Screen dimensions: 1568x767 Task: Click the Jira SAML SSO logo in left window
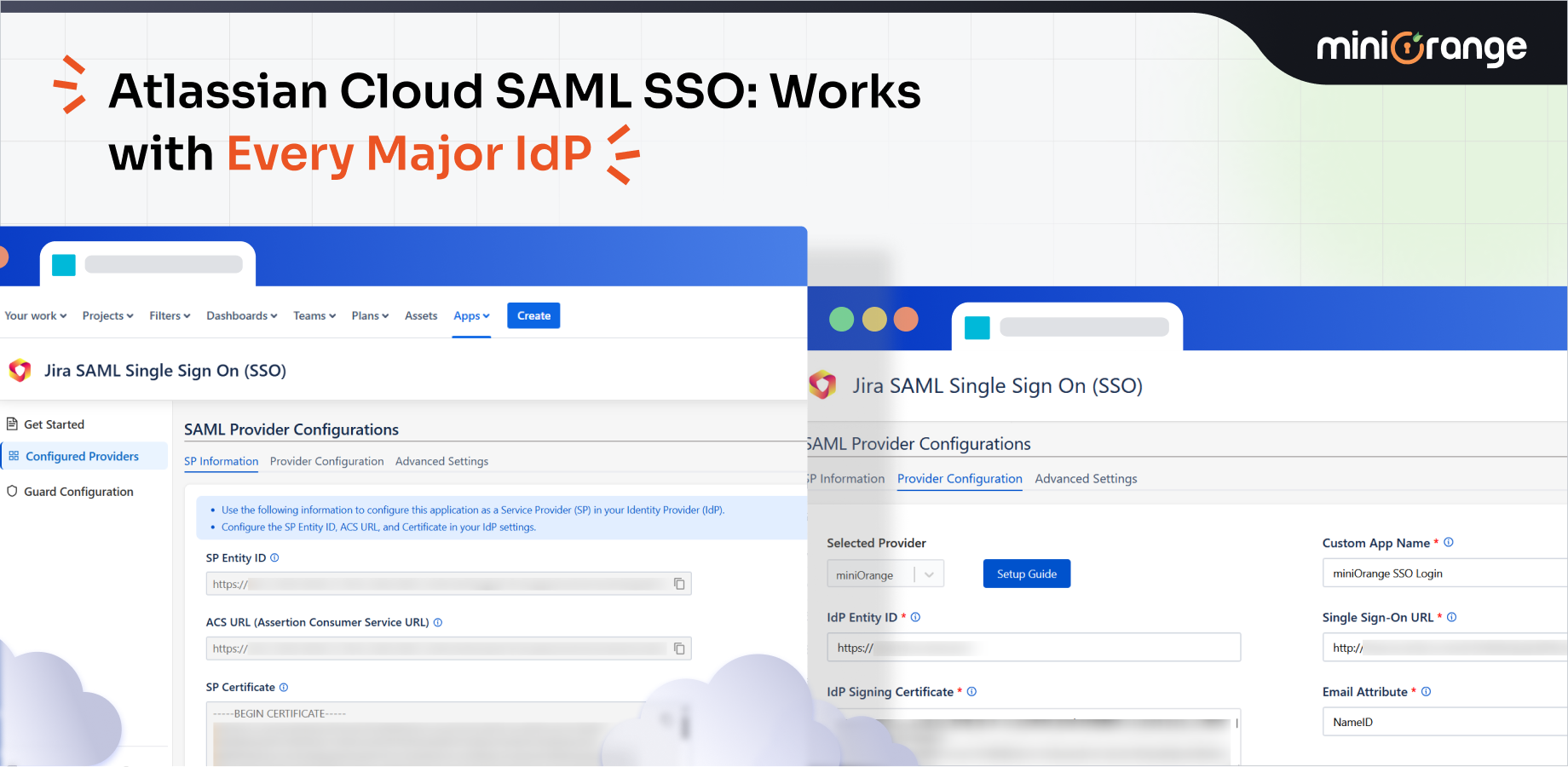(x=20, y=371)
